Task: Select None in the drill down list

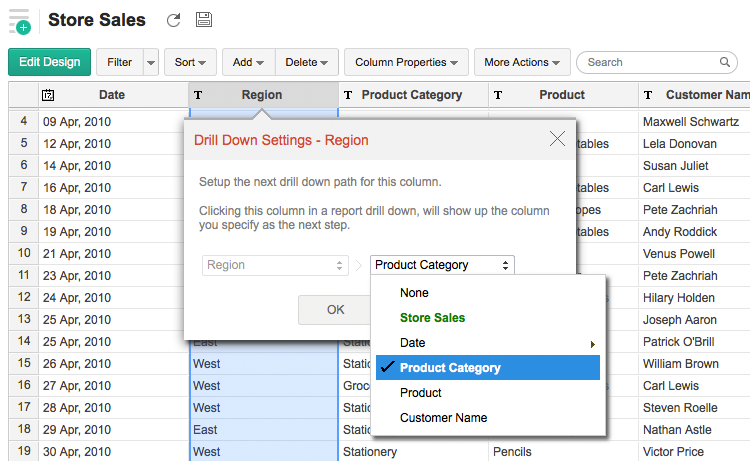Action: coord(414,293)
